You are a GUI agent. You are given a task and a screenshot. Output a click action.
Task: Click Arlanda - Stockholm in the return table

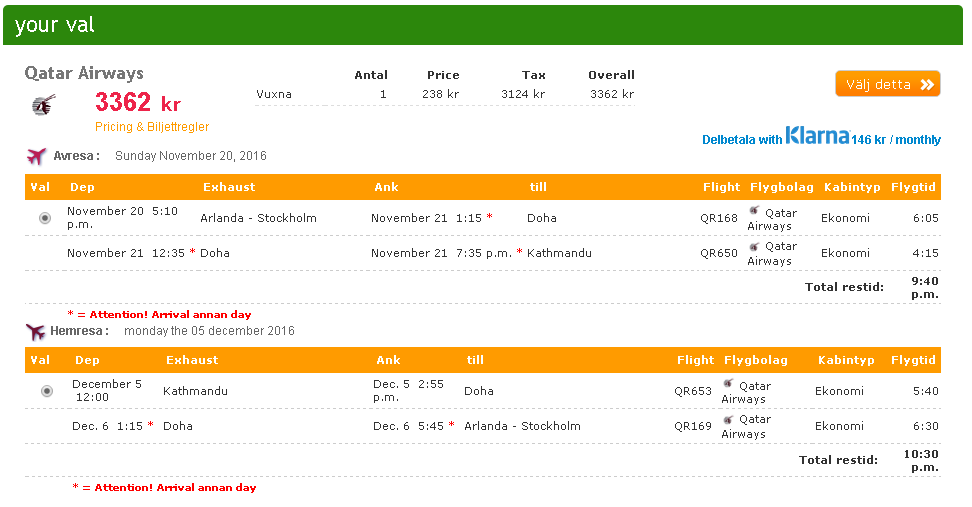click(522, 426)
